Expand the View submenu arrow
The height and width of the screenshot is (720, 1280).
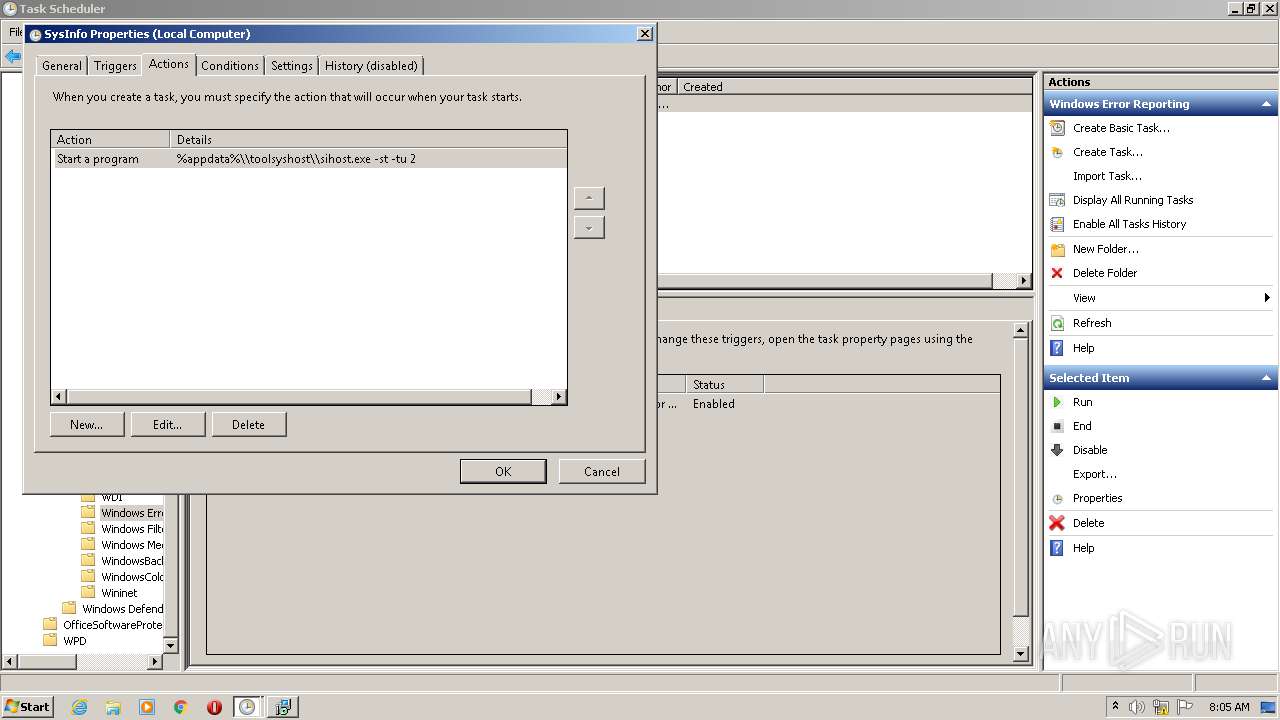[1267, 298]
